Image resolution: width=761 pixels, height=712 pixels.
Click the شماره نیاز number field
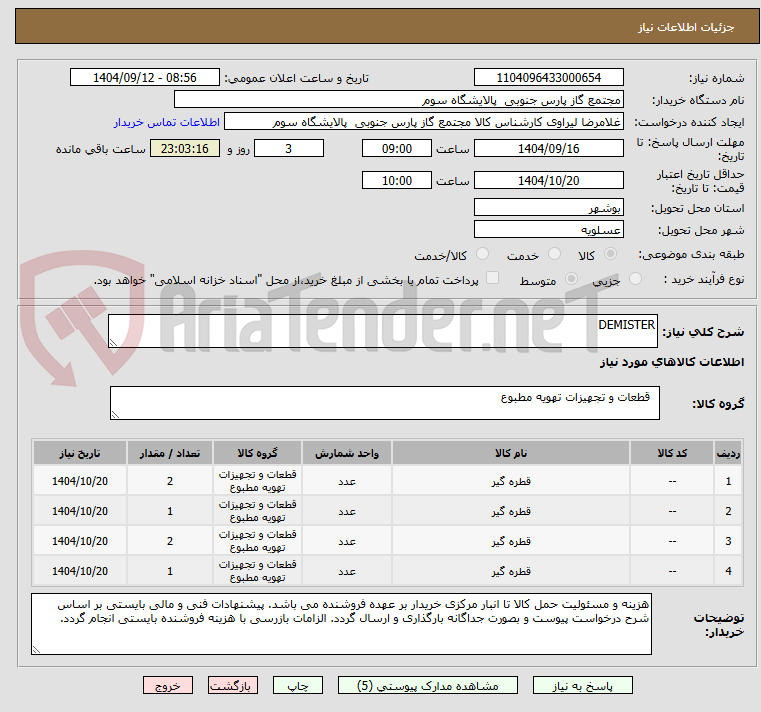tap(548, 77)
